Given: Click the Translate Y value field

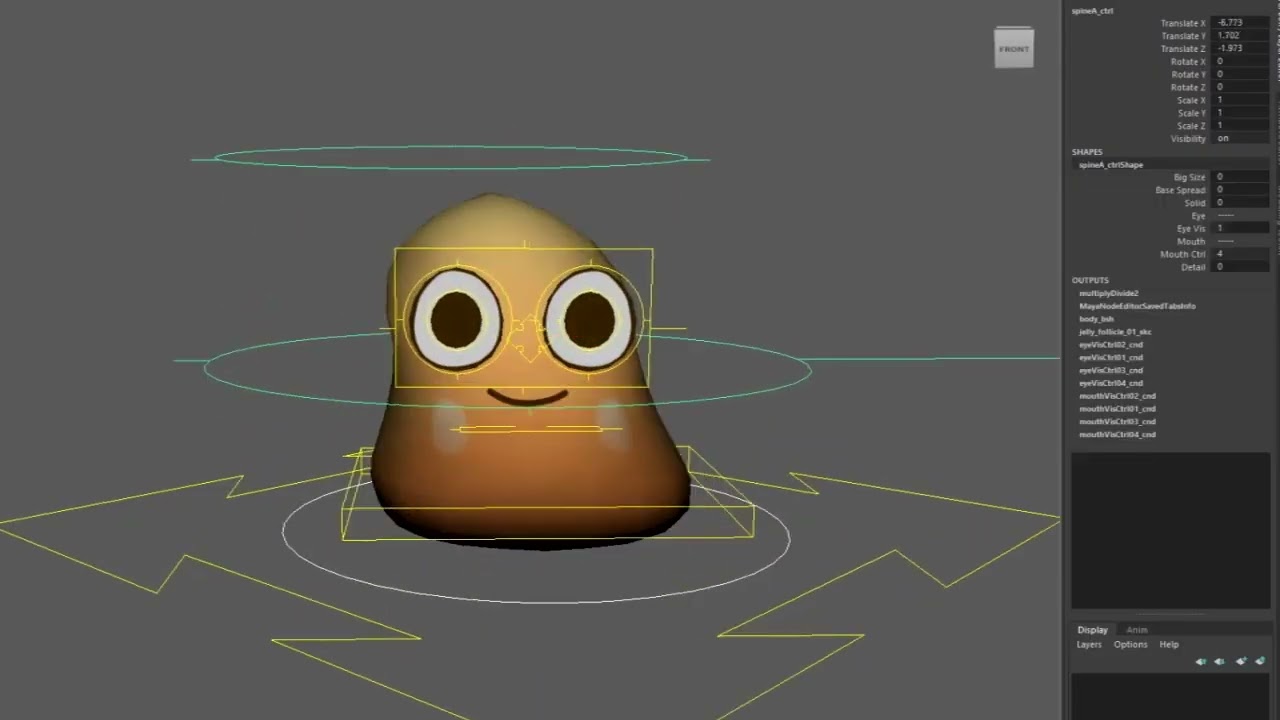Looking at the screenshot, I should [x=1240, y=36].
